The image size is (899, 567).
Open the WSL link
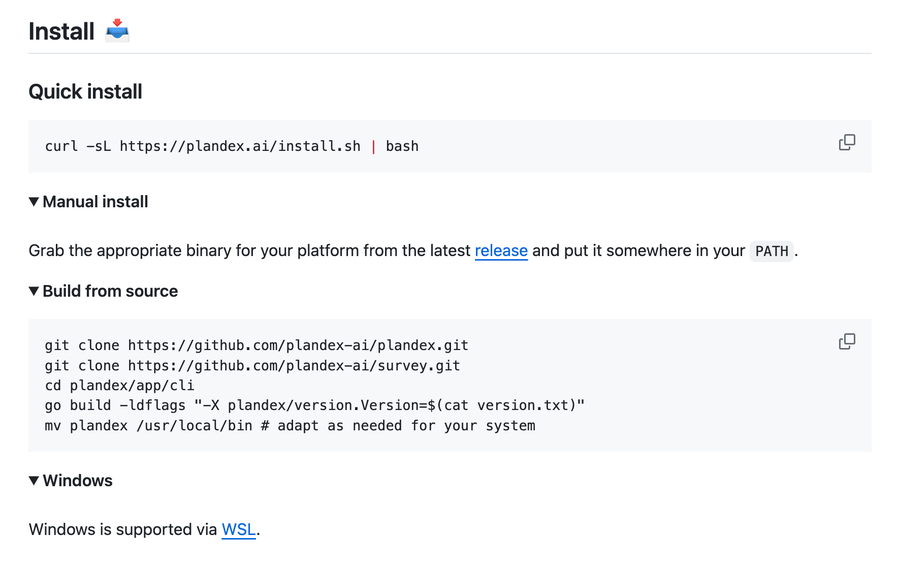click(x=239, y=529)
